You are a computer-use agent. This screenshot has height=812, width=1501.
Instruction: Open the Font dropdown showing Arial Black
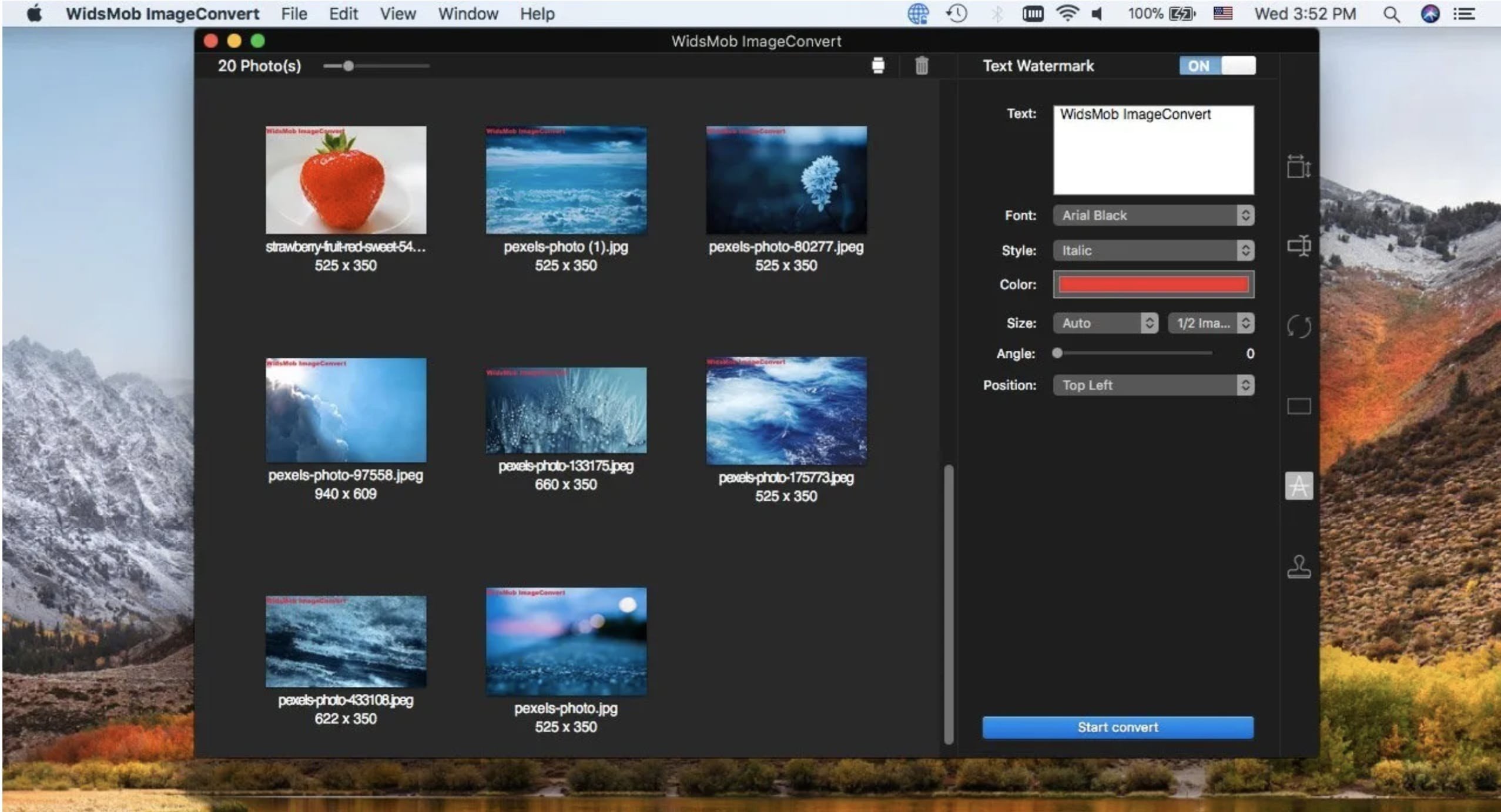click(1152, 216)
